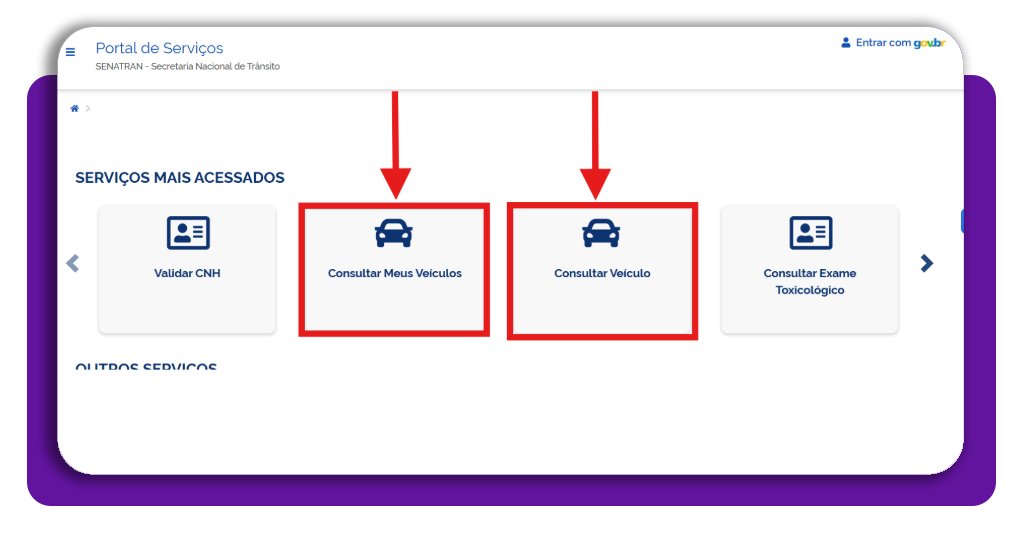Open the Consultar Exame Toxicológico text label
The image size is (1024, 536).
pyautogui.click(x=810, y=281)
